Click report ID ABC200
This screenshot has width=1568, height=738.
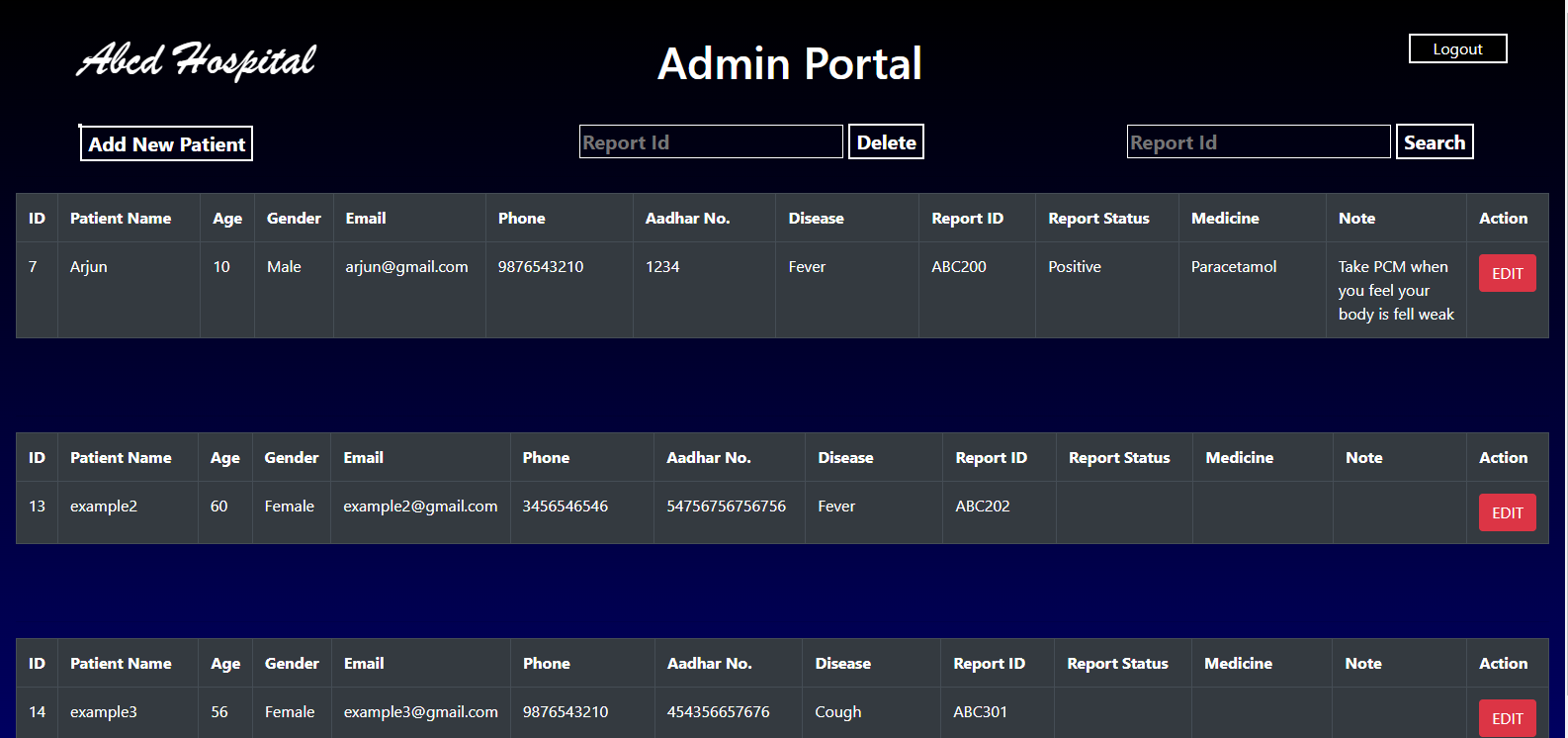pos(958,267)
